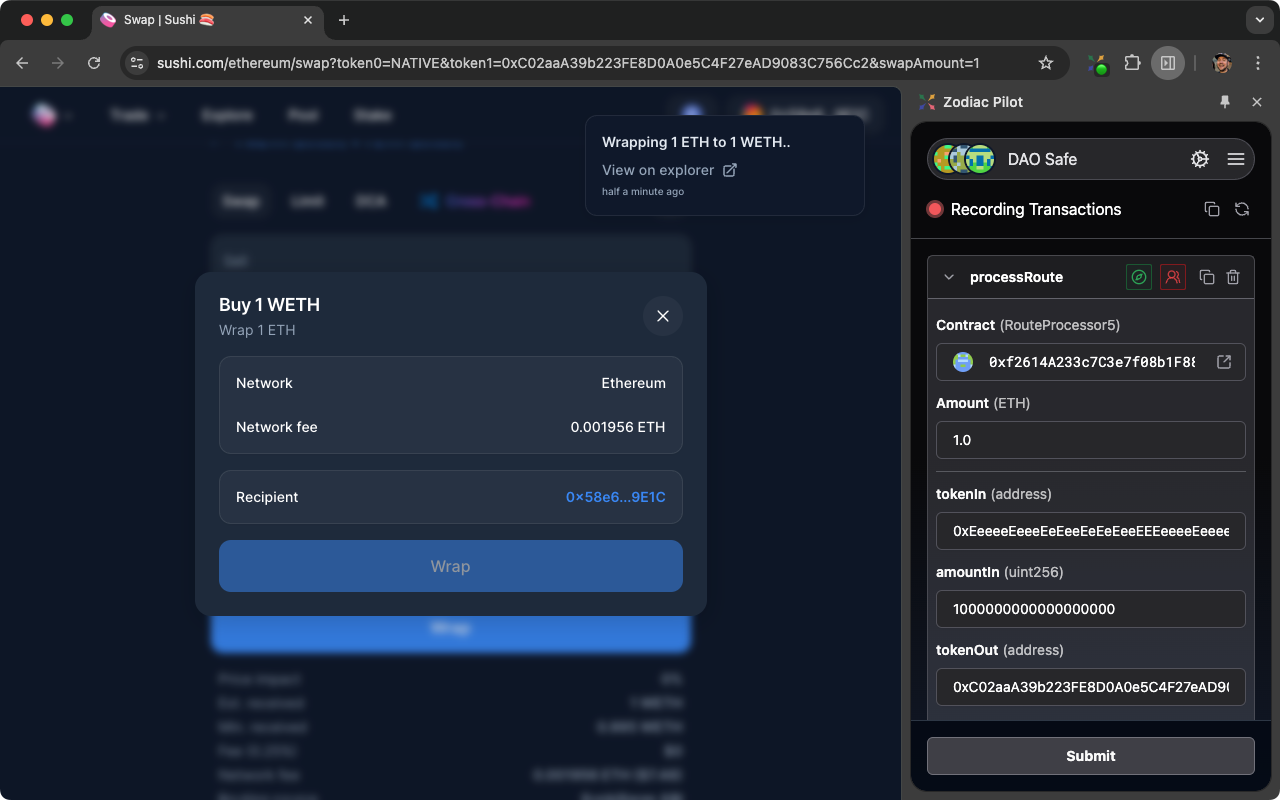This screenshot has height=800, width=1280.
Task: Click the Wrap confirm button in dialog
Action: tap(451, 566)
